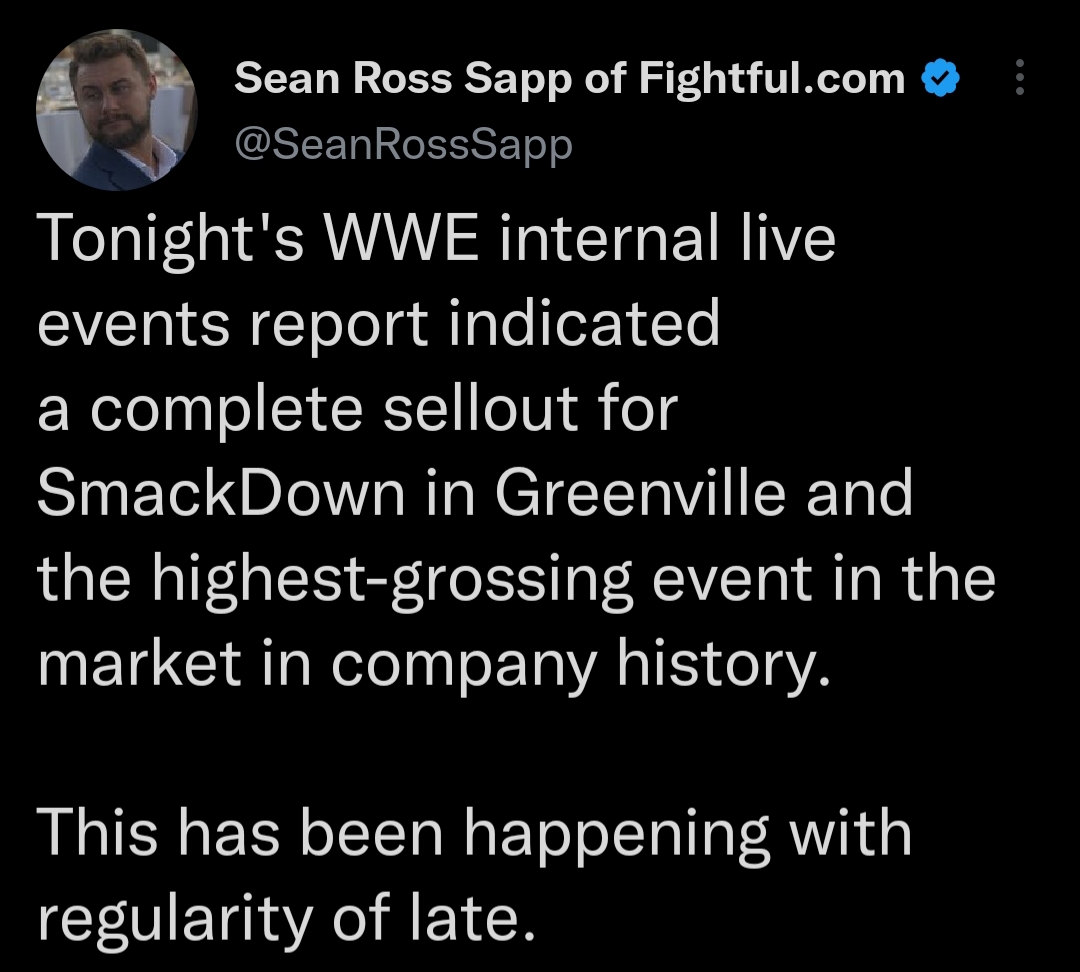The width and height of the screenshot is (1080, 972).
Task: Click the blue verified checkmark badge
Action: [940, 78]
